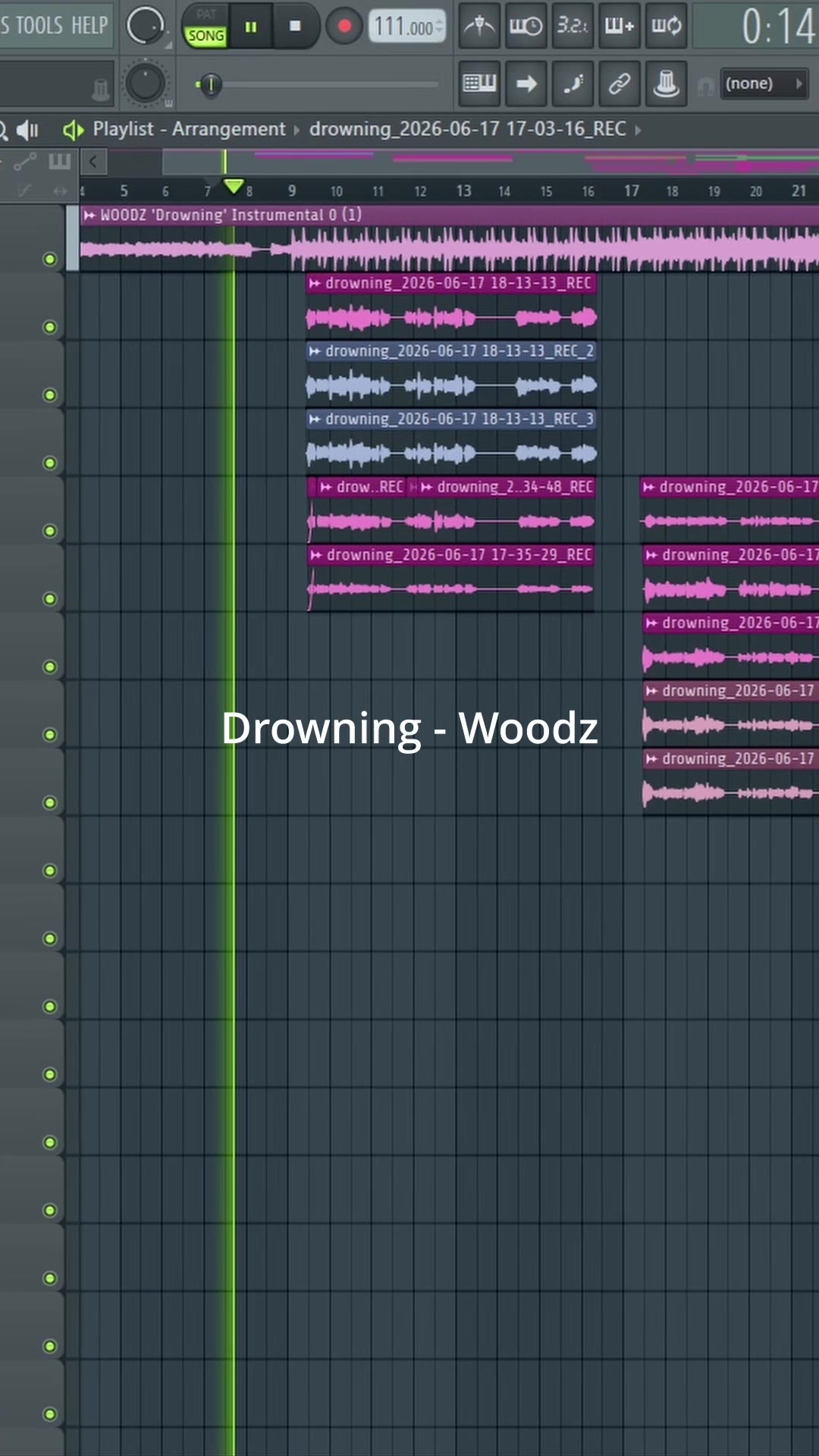This screenshot has width=819, height=1456.
Task: Click the Playlist - Arrangement breadcrumb
Action: click(x=190, y=129)
